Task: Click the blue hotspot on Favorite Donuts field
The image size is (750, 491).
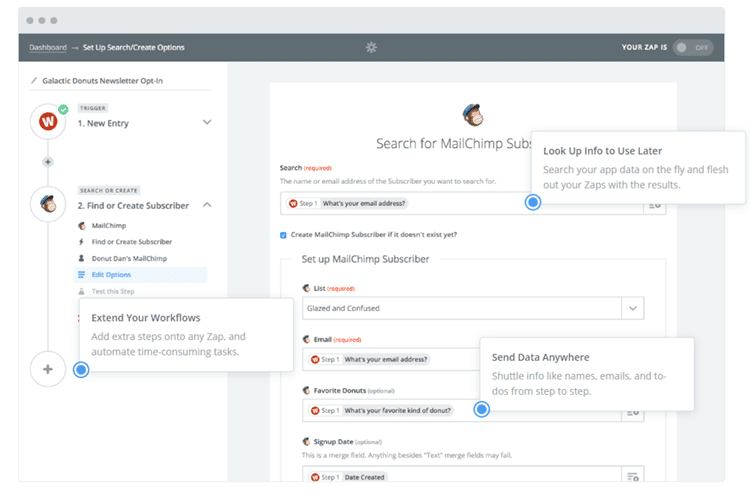Action: [x=482, y=409]
